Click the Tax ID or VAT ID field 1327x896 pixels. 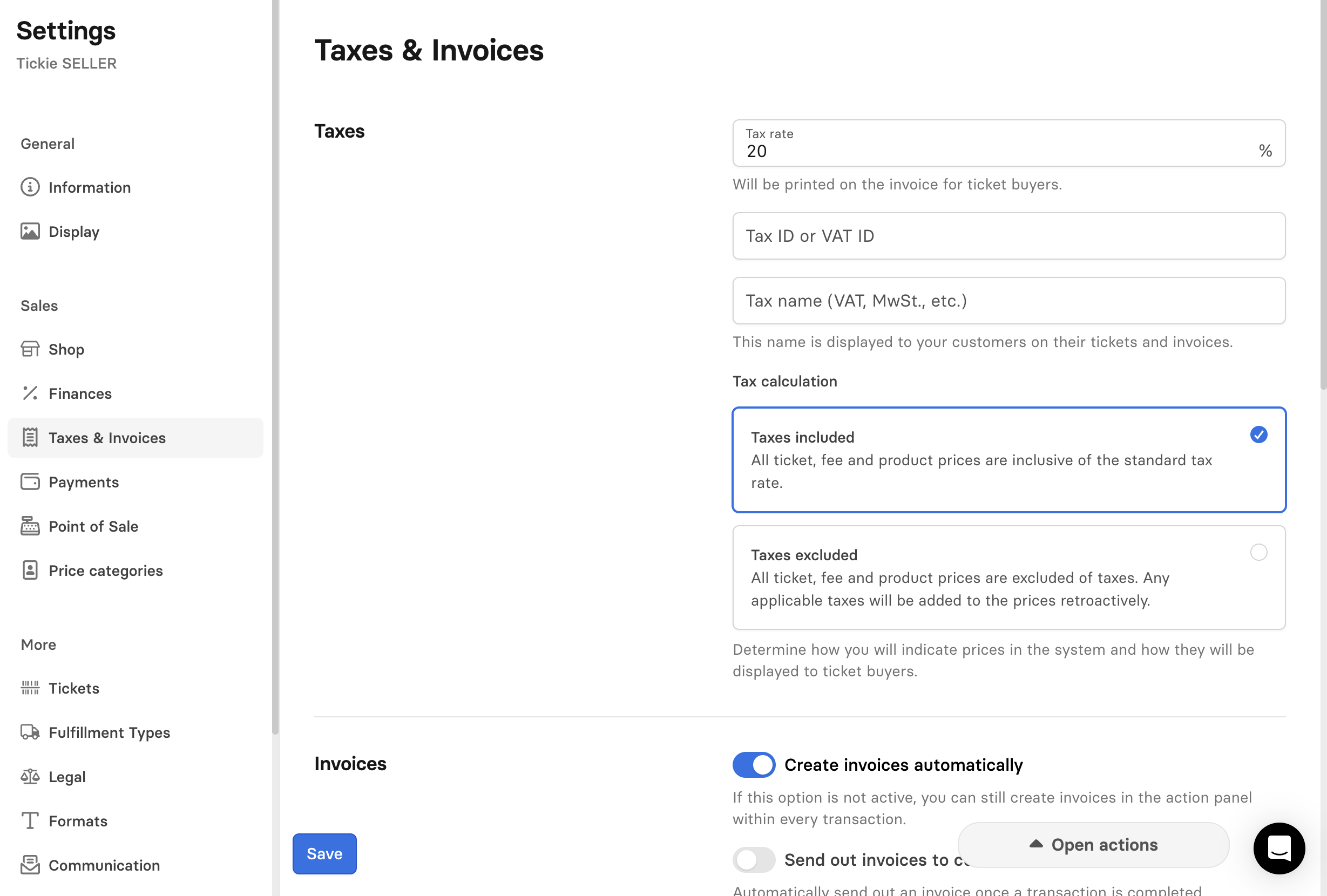click(1008, 236)
